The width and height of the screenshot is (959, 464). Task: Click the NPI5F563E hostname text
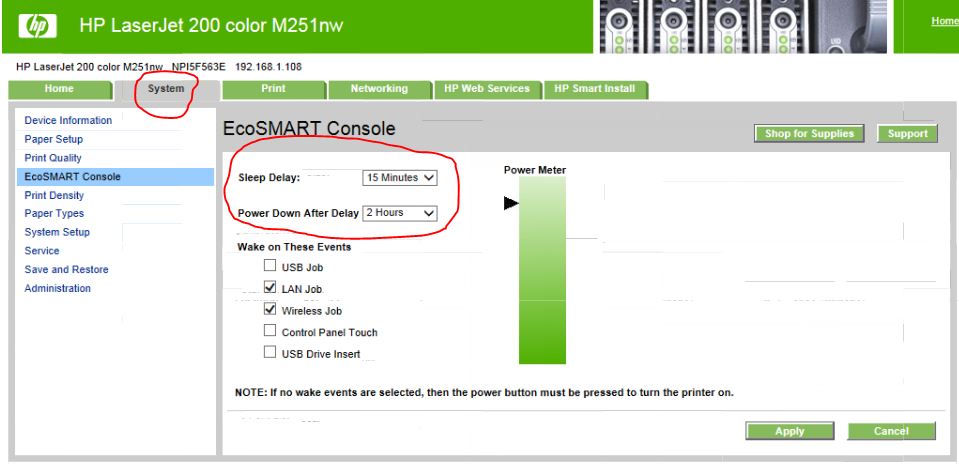coord(199,67)
